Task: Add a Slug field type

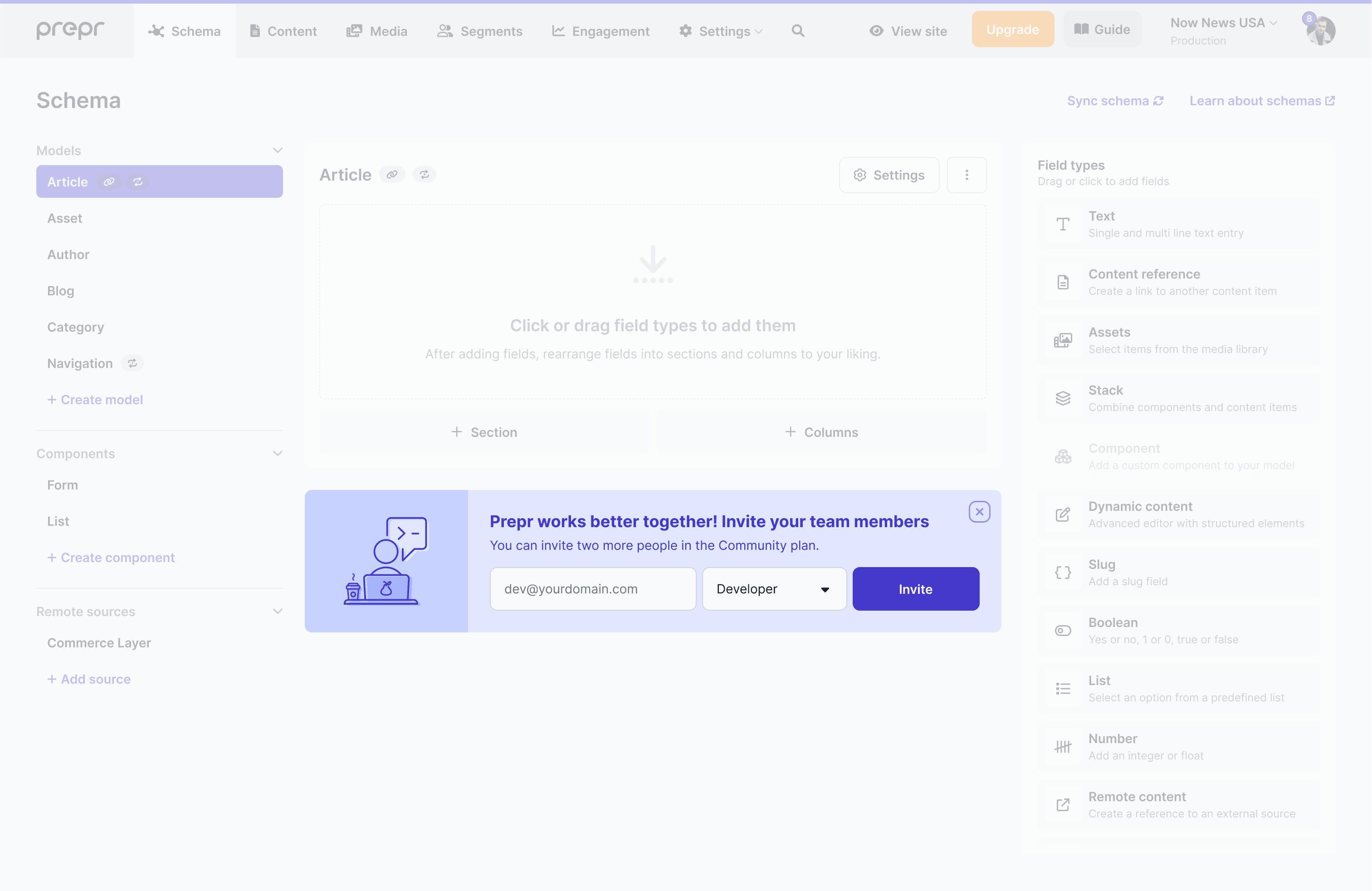Action: [x=1179, y=573]
